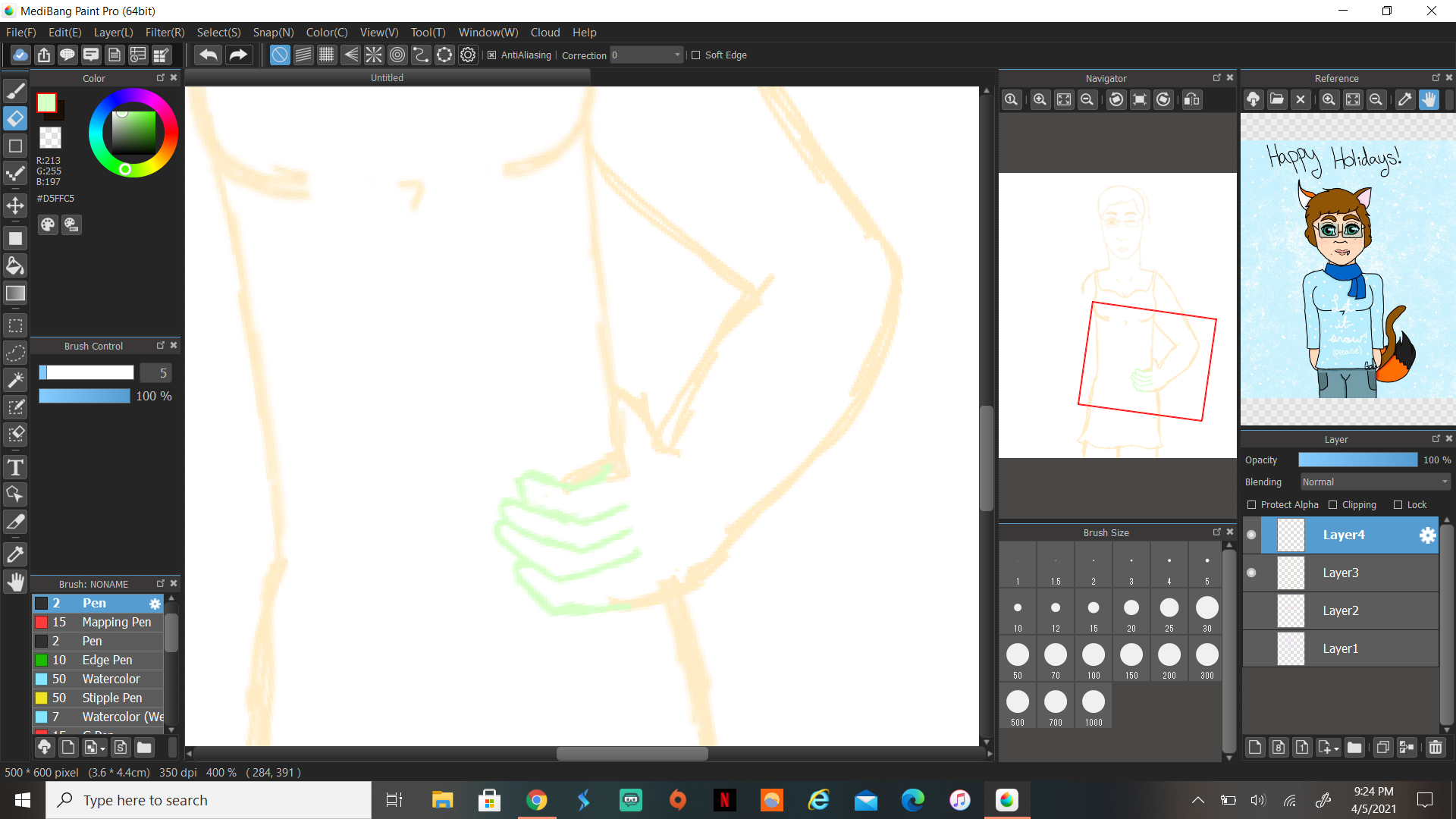This screenshot has width=1456, height=819.
Task: Select Layer3 in layer list
Action: pyautogui.click(x=1341, y=573)
